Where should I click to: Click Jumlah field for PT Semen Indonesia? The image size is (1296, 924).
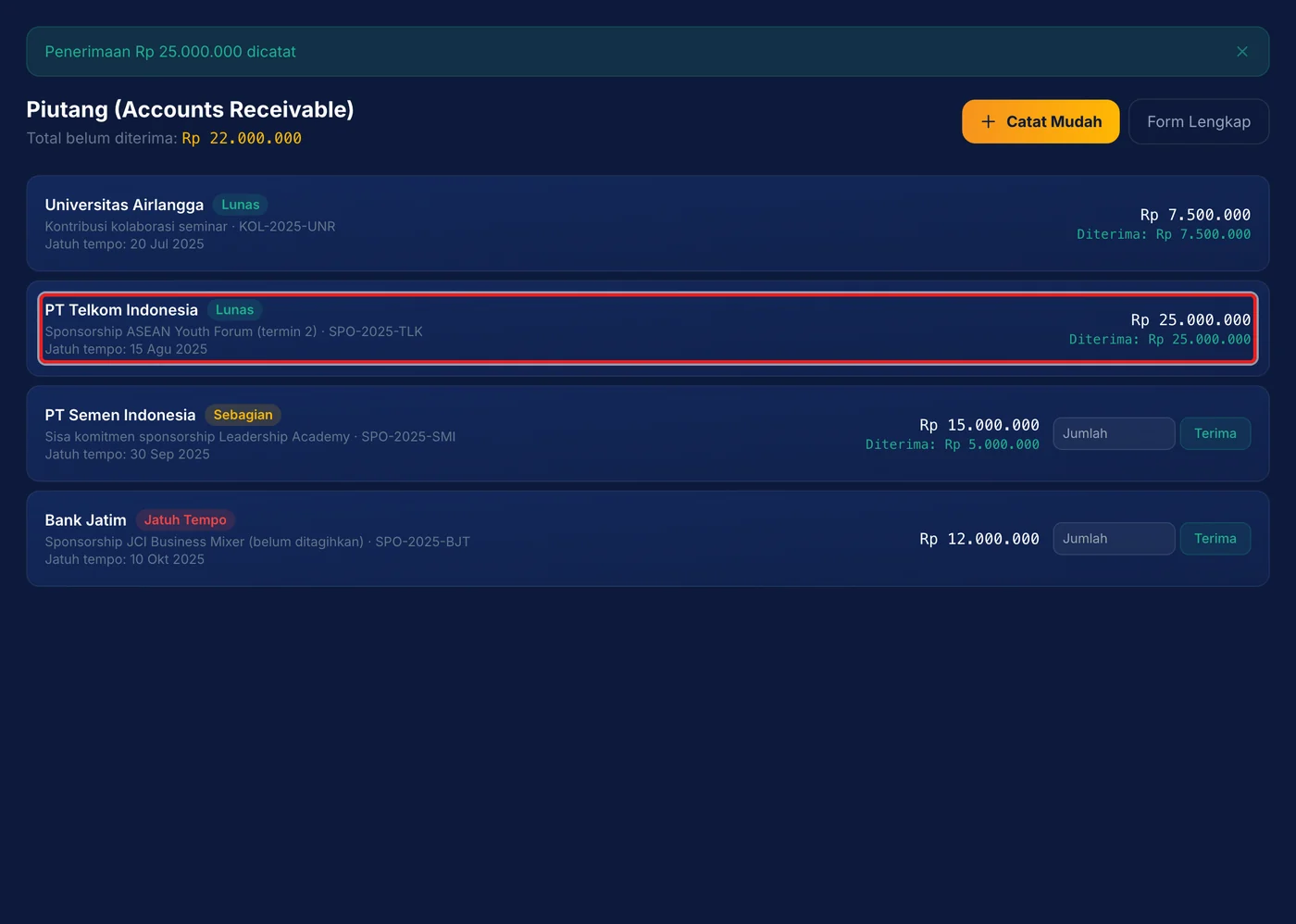pos(1114,433)
